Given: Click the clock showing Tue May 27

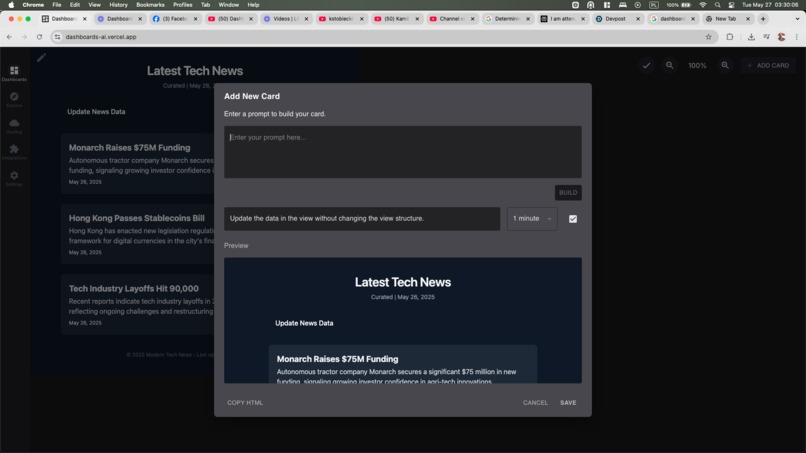Looking at the screenshot, I should [770, 5].
